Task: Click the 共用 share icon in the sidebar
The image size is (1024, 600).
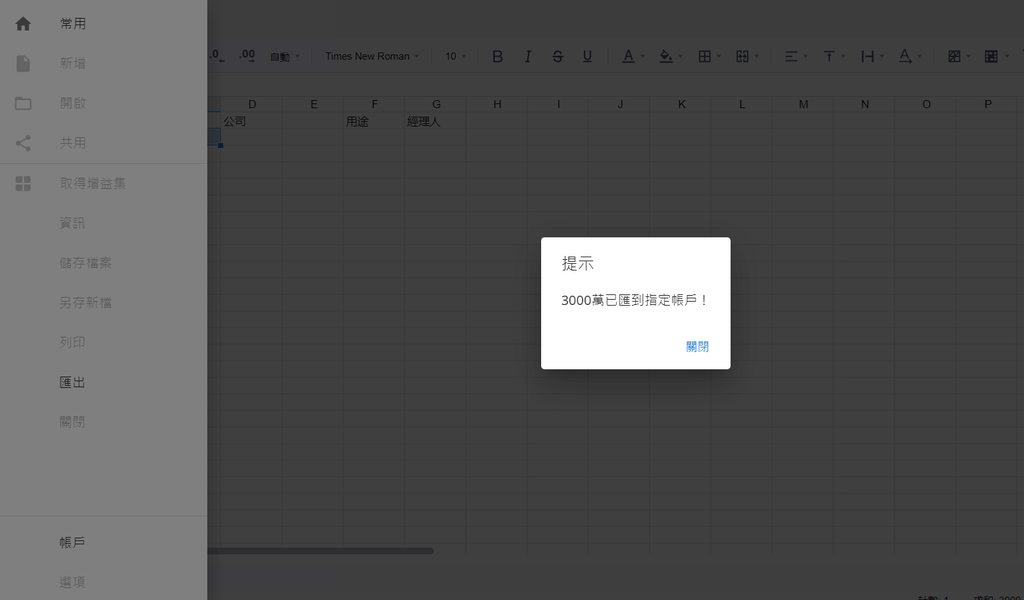Action: 22,142
